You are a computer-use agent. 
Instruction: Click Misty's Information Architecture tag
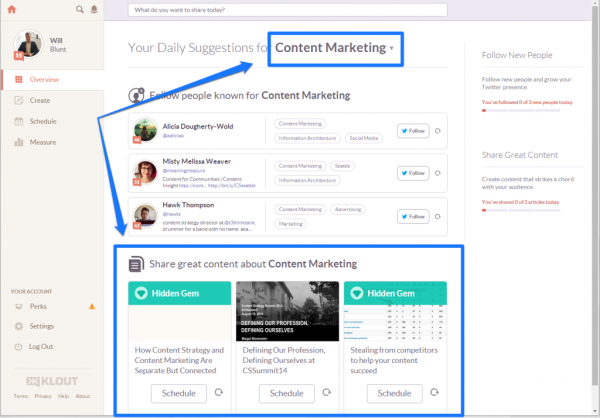point(307,180)
